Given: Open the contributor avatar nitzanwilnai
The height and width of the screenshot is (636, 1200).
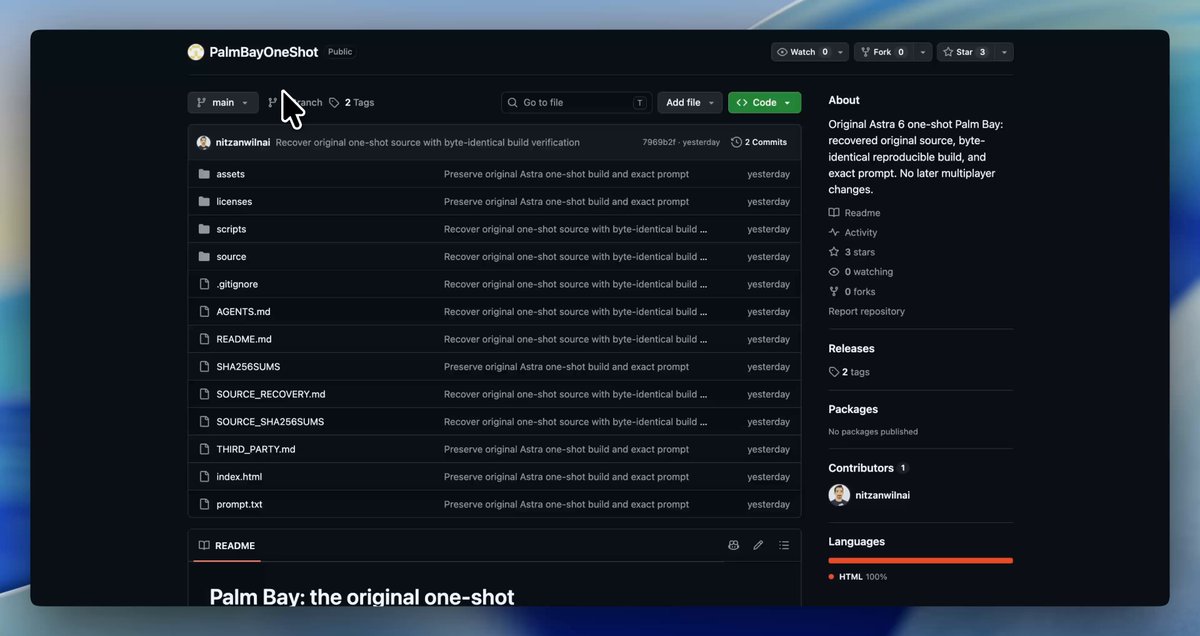Looking at the screenshot, I should (x=839, y=495).
